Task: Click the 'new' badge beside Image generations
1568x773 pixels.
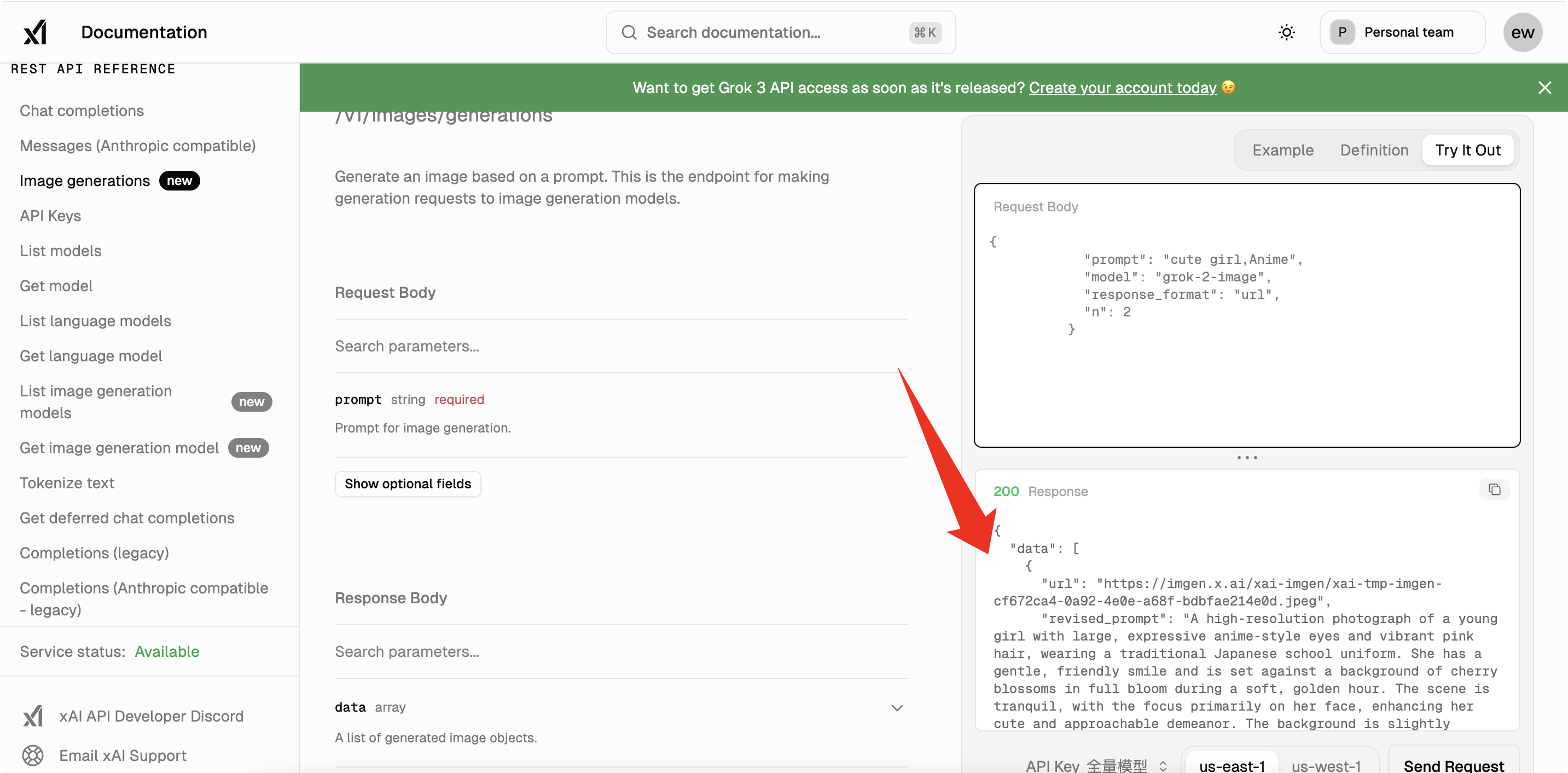Action: 179,181
